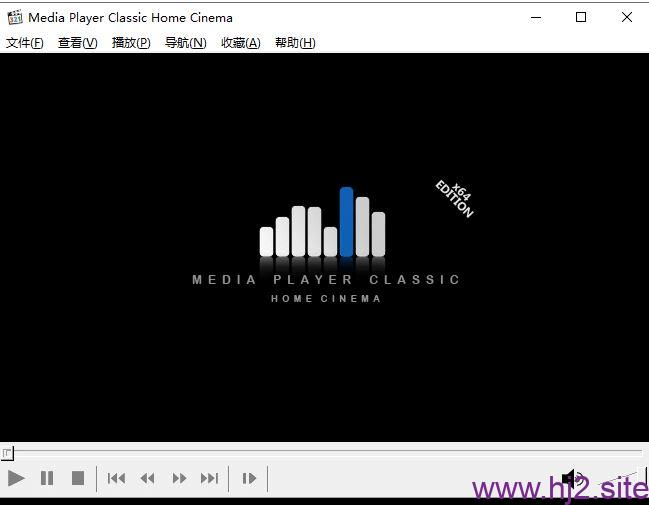Click the MPC-HC app icon in title bar
Viewport: 649px width, 505px height.
[x=15, y=17]
